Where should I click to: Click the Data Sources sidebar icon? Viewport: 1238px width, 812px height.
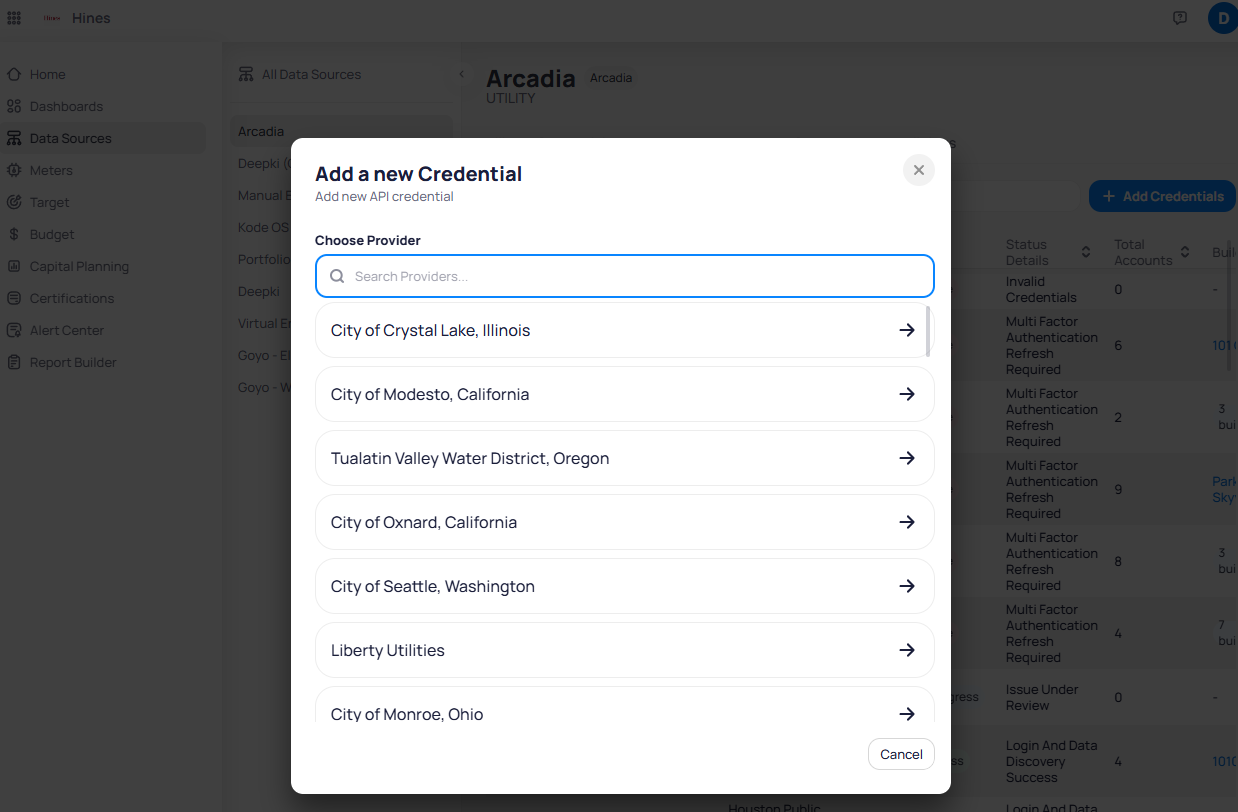tap(14, 138)
